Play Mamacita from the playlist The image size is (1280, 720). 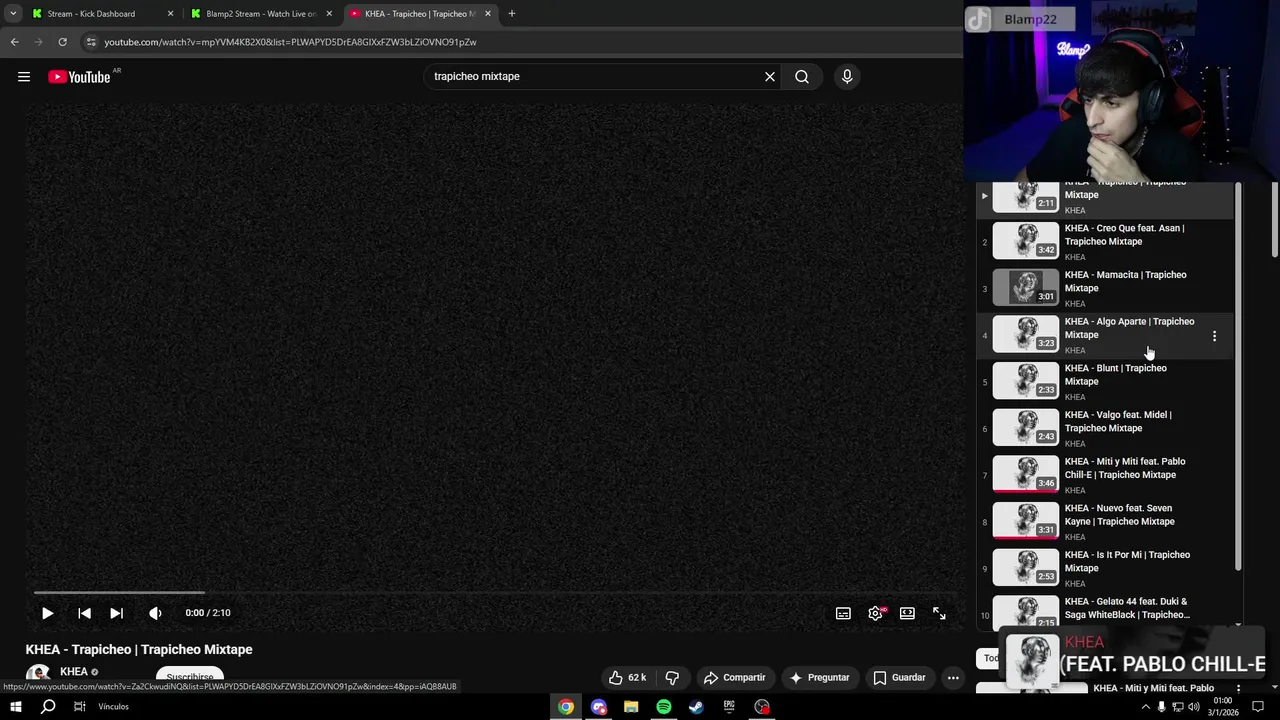click(1104, 288)
